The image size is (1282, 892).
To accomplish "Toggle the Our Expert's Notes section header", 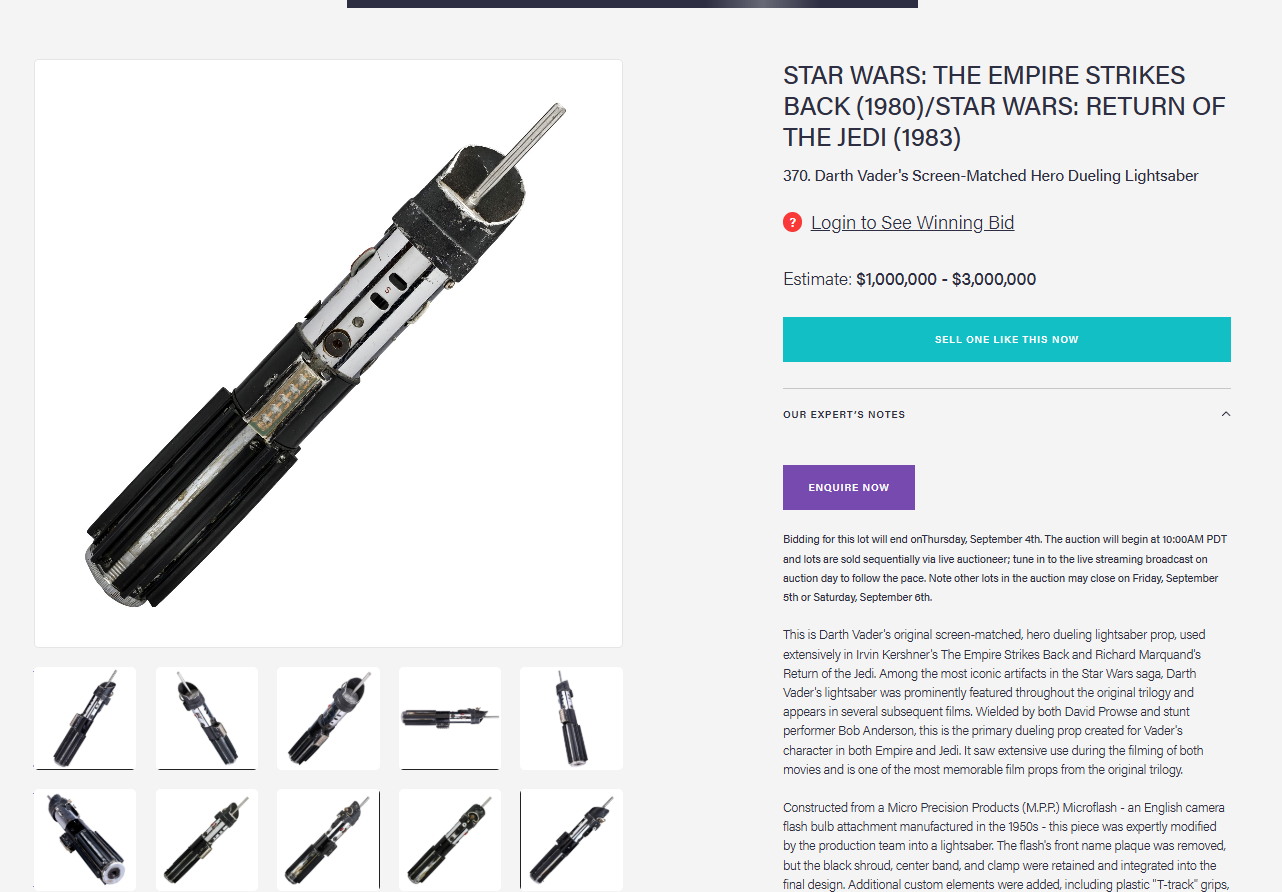I will click(x=1006, y=414).
